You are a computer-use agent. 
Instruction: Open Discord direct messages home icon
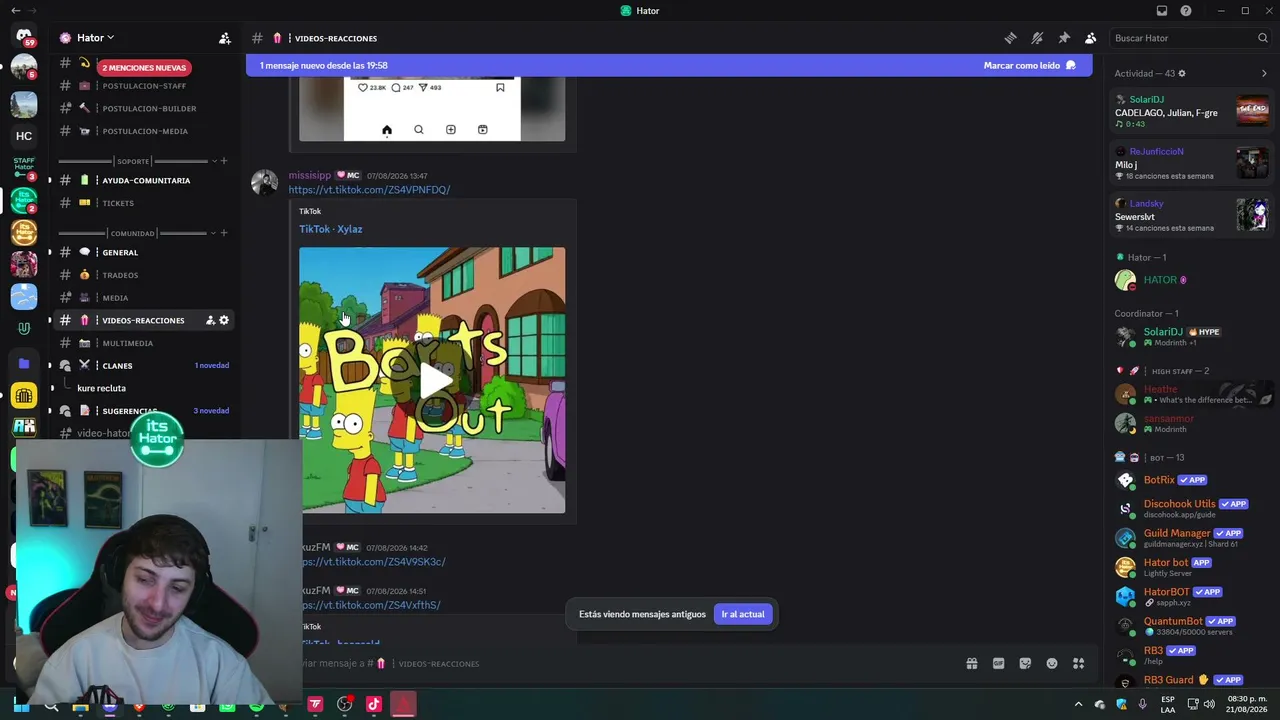point(24,36)
